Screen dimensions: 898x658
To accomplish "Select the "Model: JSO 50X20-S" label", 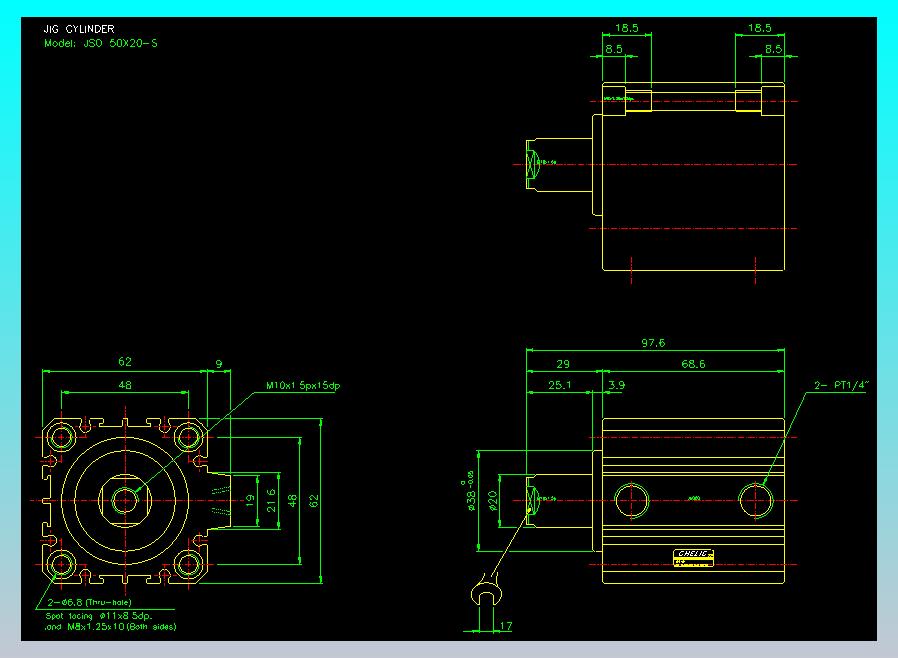I will click(x=101, y=44).
